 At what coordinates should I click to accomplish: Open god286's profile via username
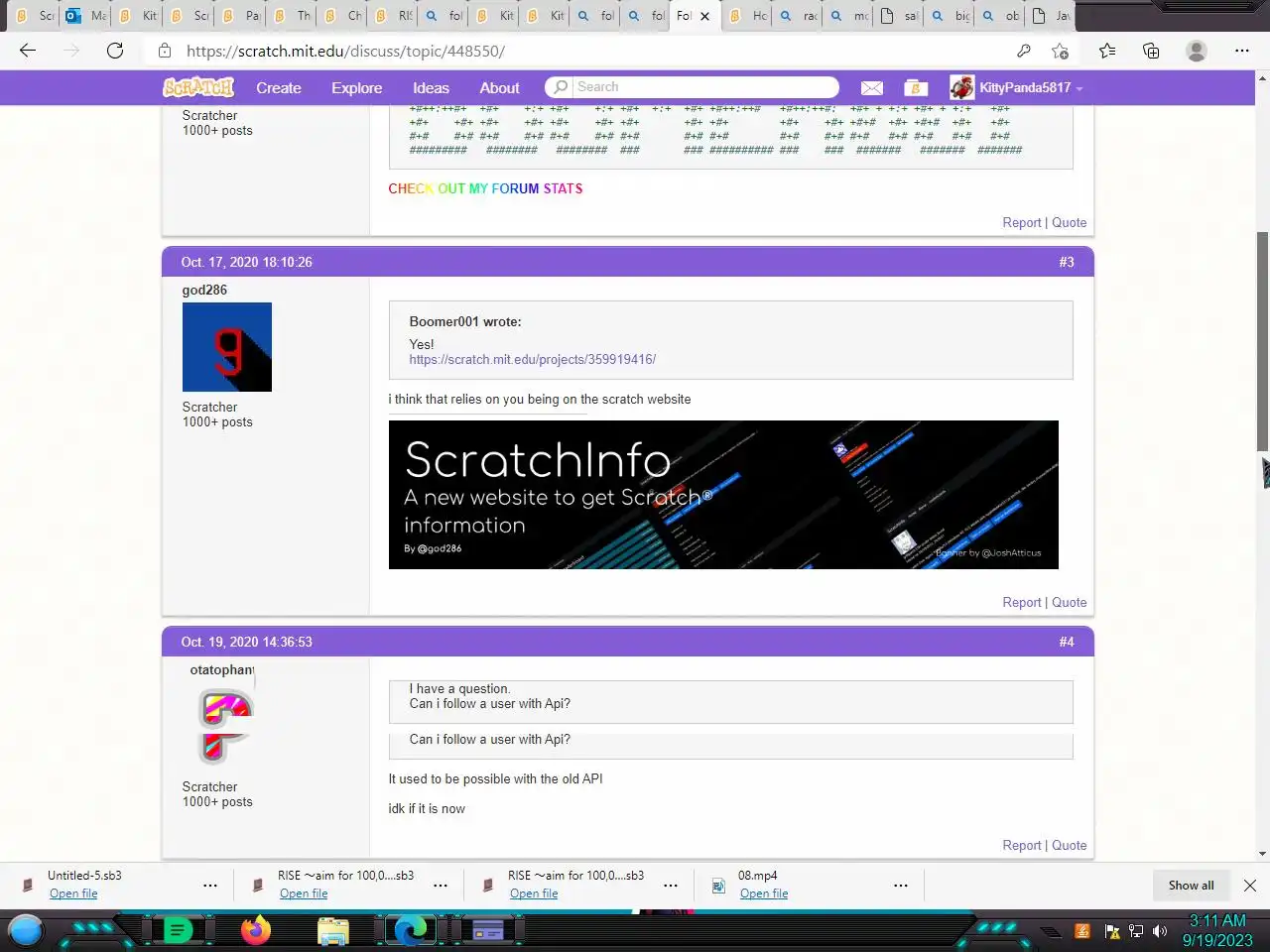[x=204, y=290]
